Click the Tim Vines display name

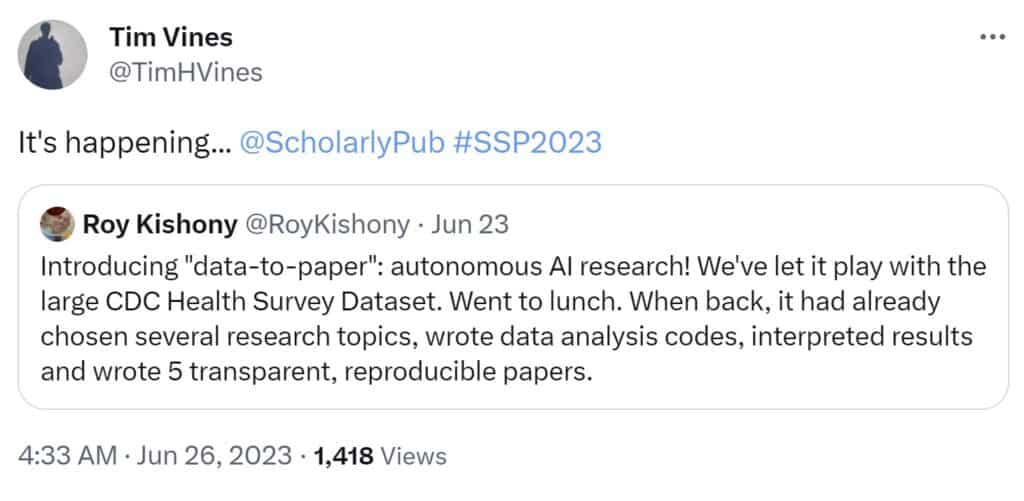coord(170,38)
